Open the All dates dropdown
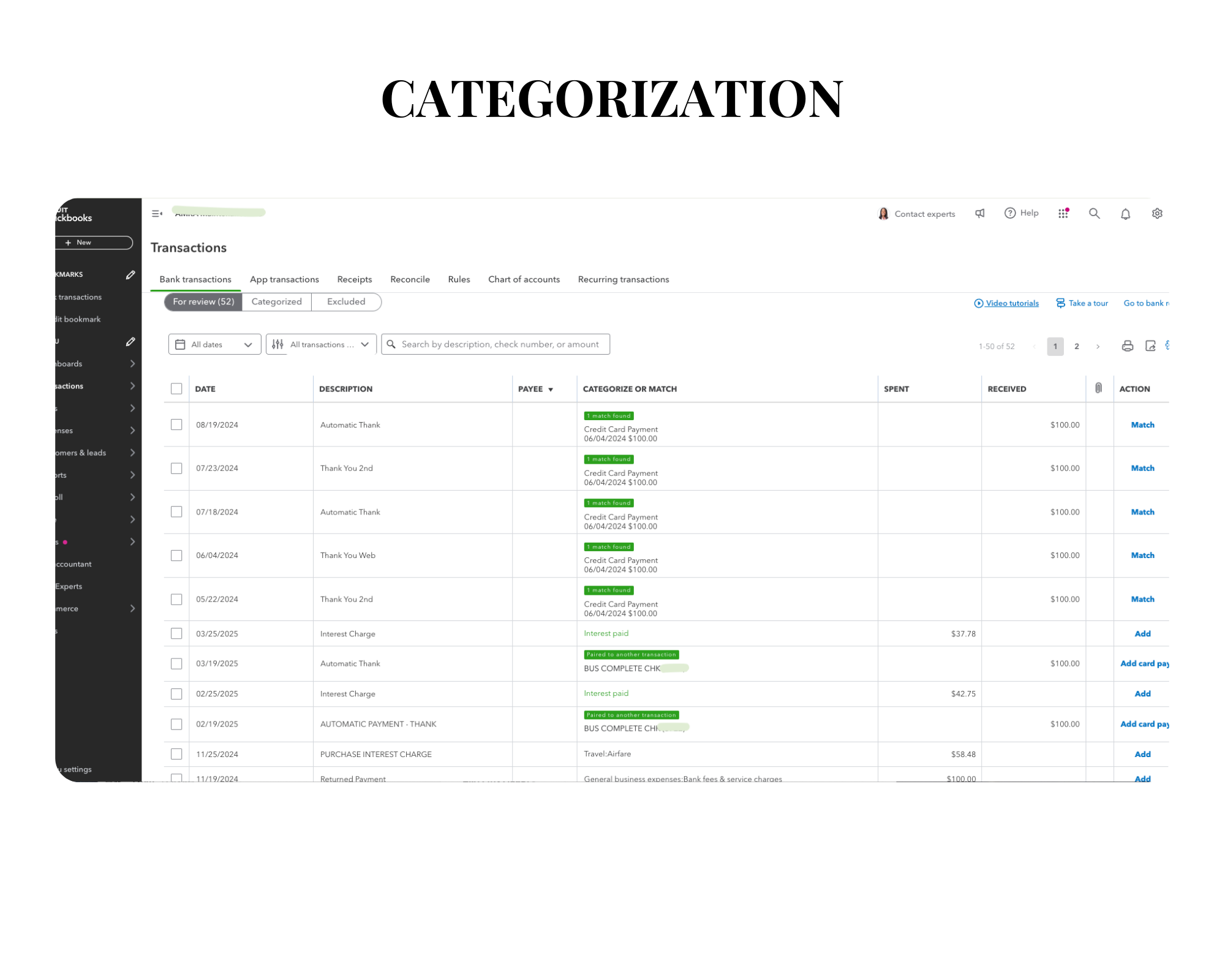Screen dimensions: 1225x980 [x=214, y=345]
